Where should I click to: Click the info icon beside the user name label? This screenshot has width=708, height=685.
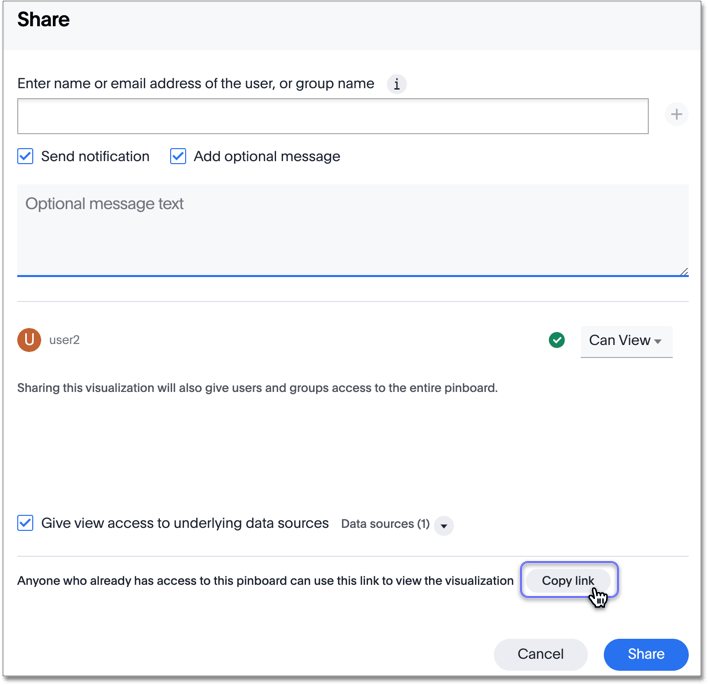click(x=397, y=84)
